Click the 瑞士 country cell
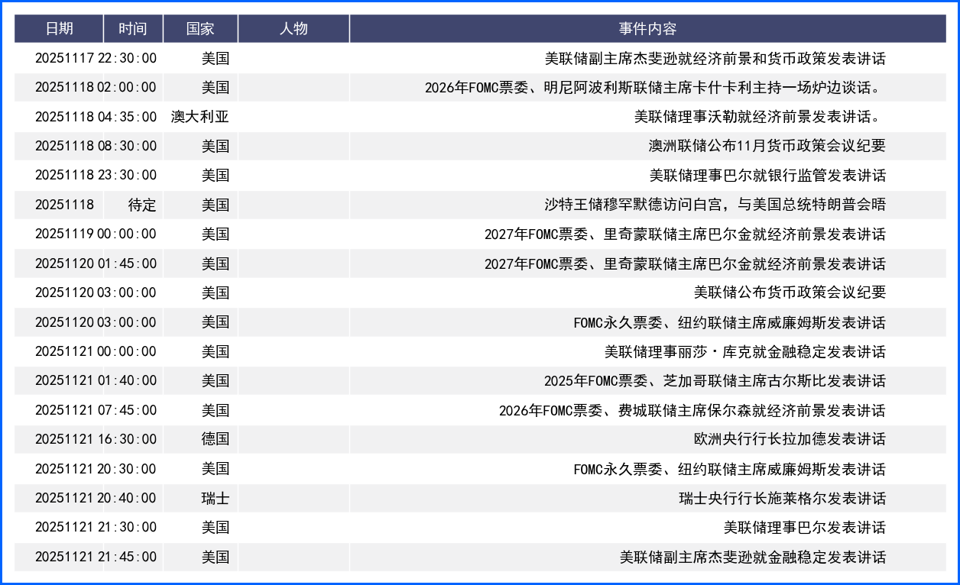This screenshot has width=960, height=585. [x=215, y=498]
